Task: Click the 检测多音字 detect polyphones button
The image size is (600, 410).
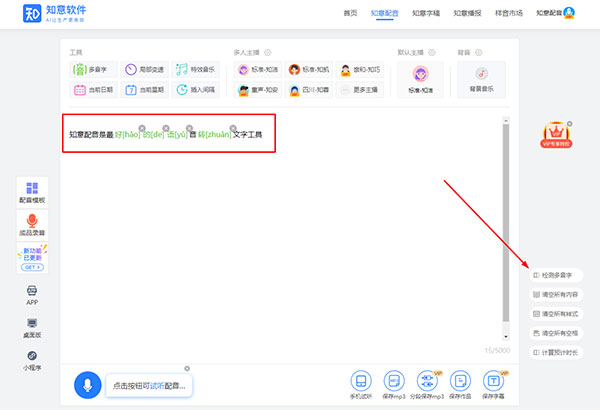Action: click(556, 275)
